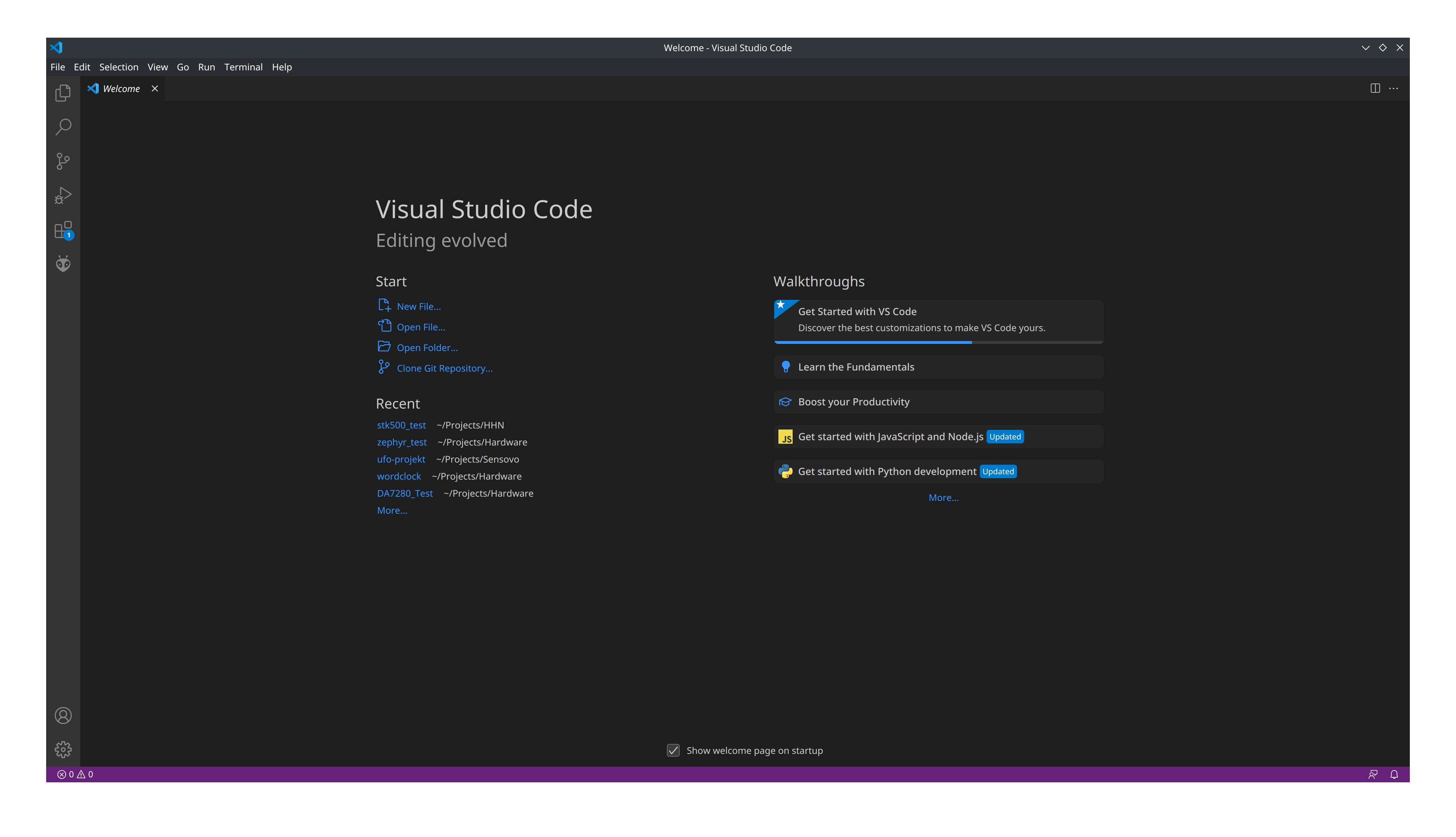Click the New File... link

point(418,306)
